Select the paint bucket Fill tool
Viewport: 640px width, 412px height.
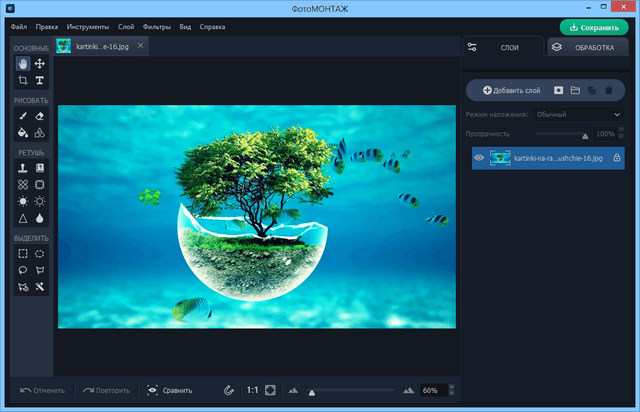23,132
